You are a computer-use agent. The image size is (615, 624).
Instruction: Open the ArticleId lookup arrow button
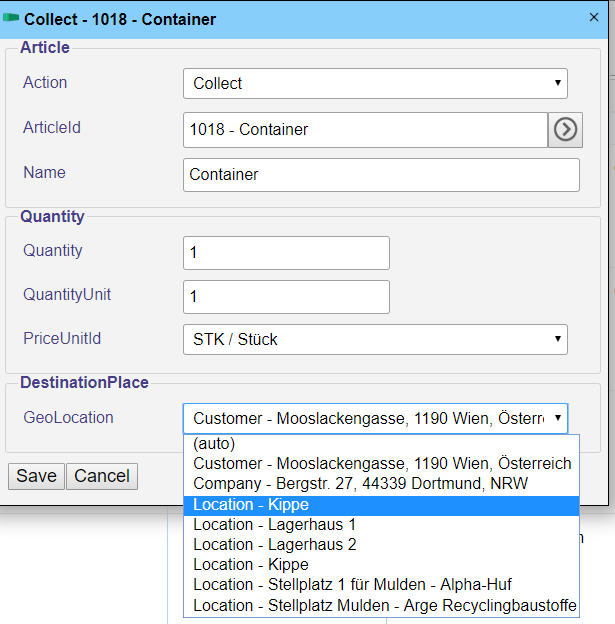coord(565,130)
